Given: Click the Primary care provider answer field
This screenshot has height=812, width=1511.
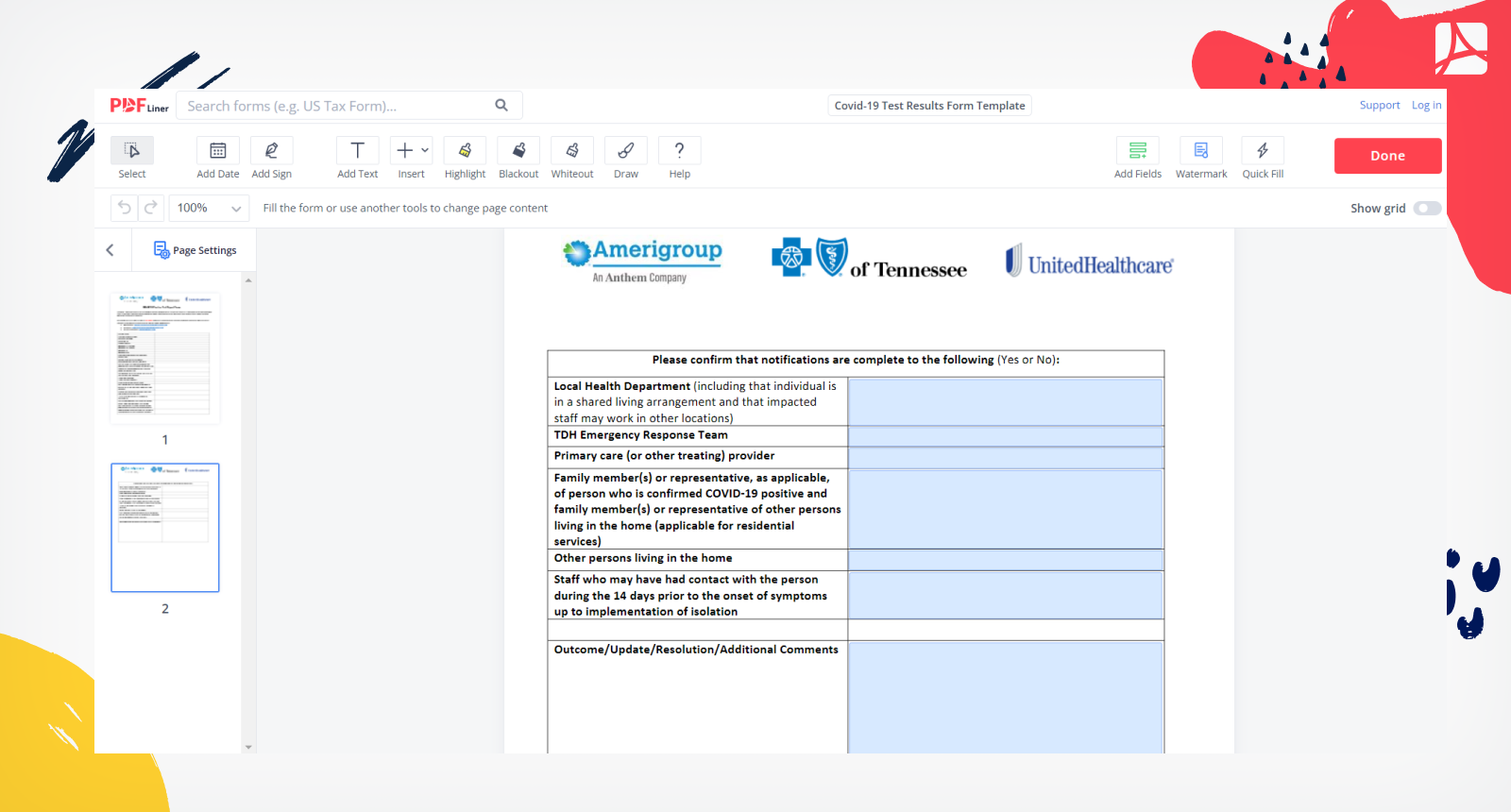Looking at the screenshot, I should (x=1005, y=457).
